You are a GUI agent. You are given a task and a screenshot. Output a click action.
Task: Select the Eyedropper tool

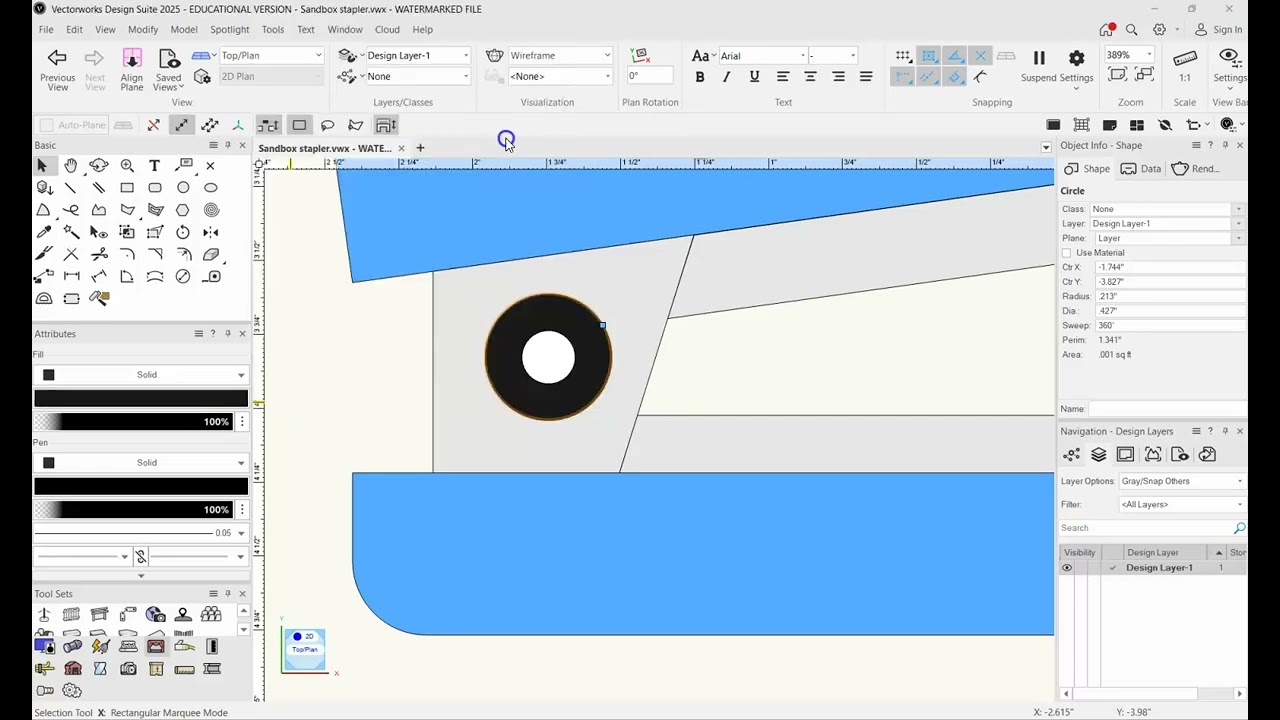pyautogui.click(x=43, y=232)
